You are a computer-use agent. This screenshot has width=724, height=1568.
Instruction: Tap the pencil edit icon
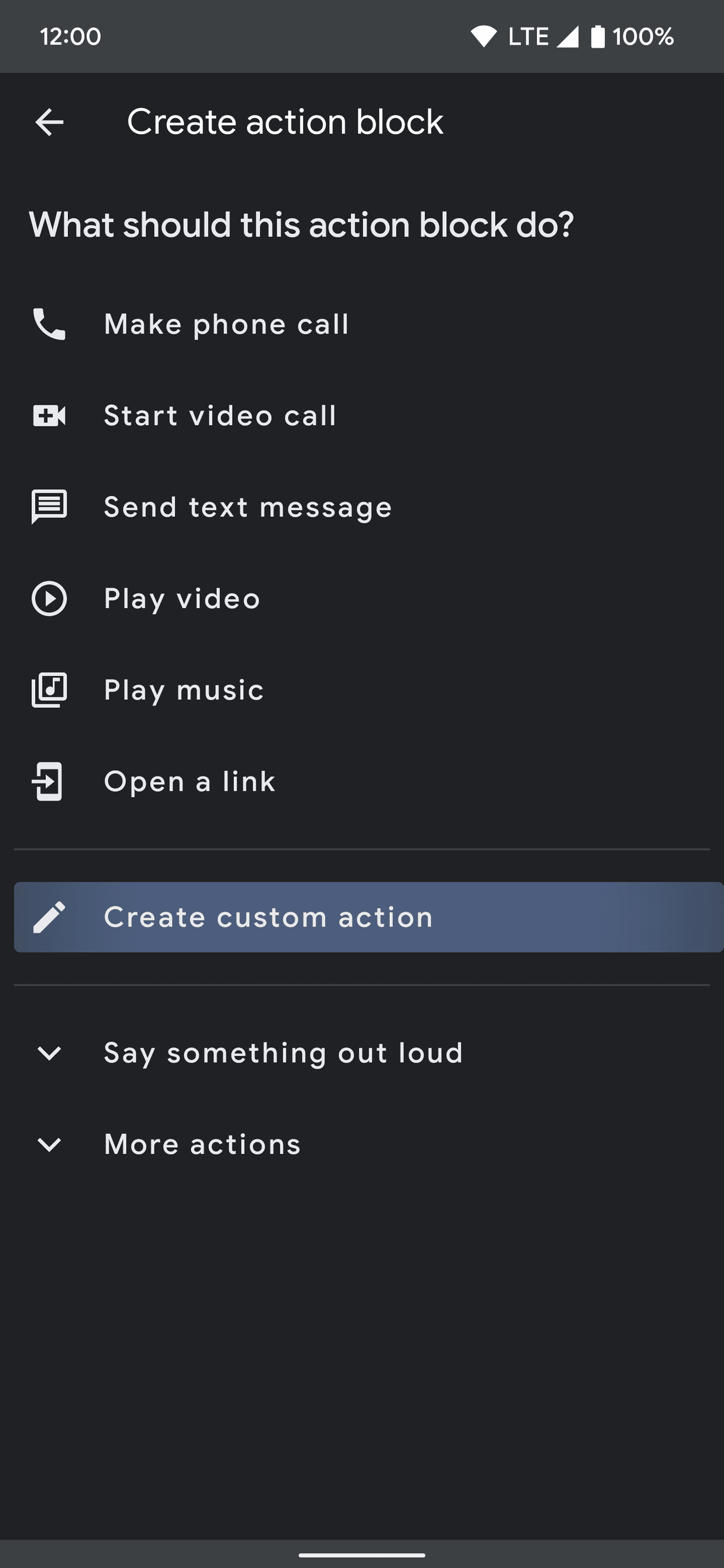point(50,917)
